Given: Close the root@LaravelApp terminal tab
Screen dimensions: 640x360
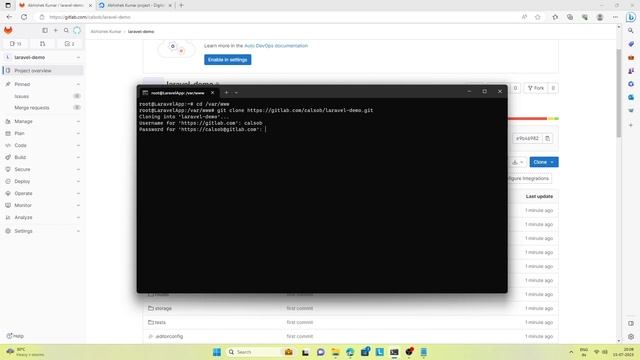Looking at the screenshot, I should [x=212, y=93].
